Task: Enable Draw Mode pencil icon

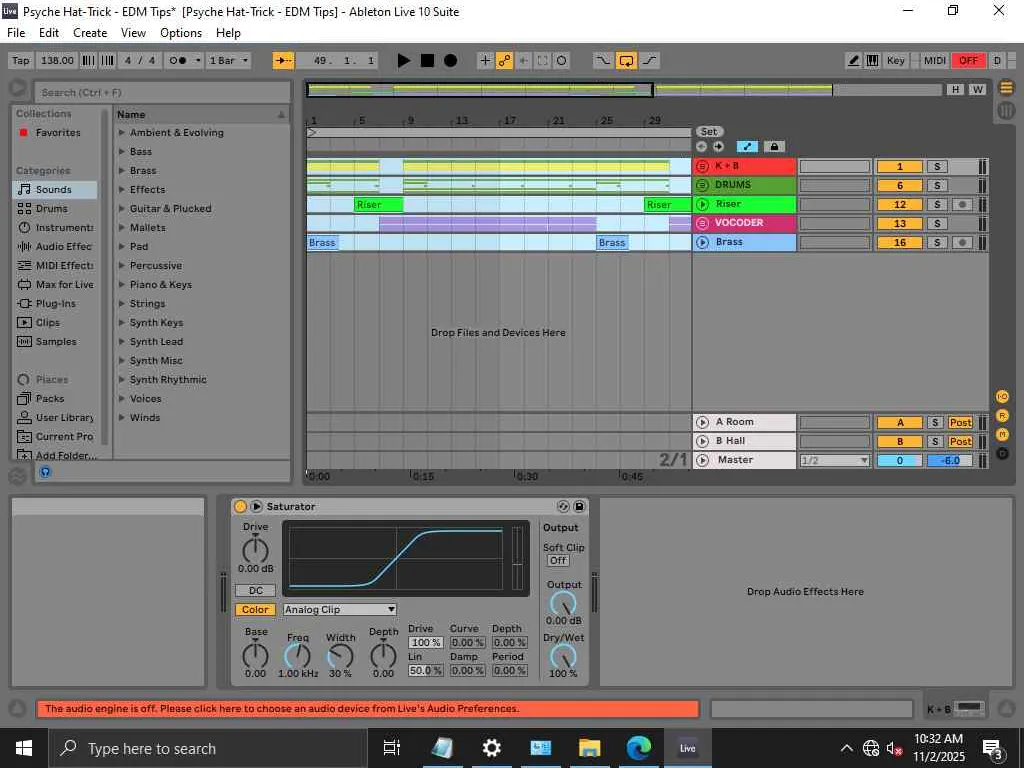Action: click(853, 61)
